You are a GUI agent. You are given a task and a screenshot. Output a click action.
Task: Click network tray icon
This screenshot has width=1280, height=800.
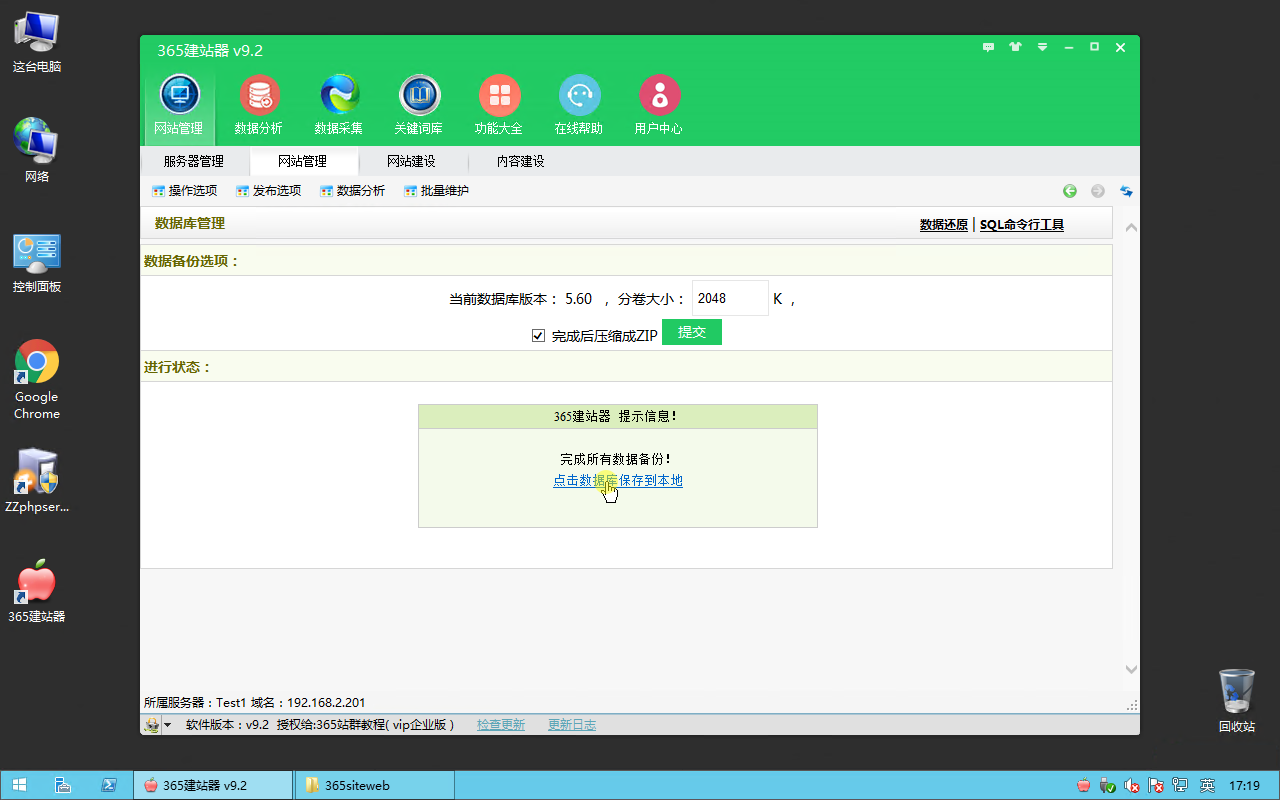click(1180, 786)
